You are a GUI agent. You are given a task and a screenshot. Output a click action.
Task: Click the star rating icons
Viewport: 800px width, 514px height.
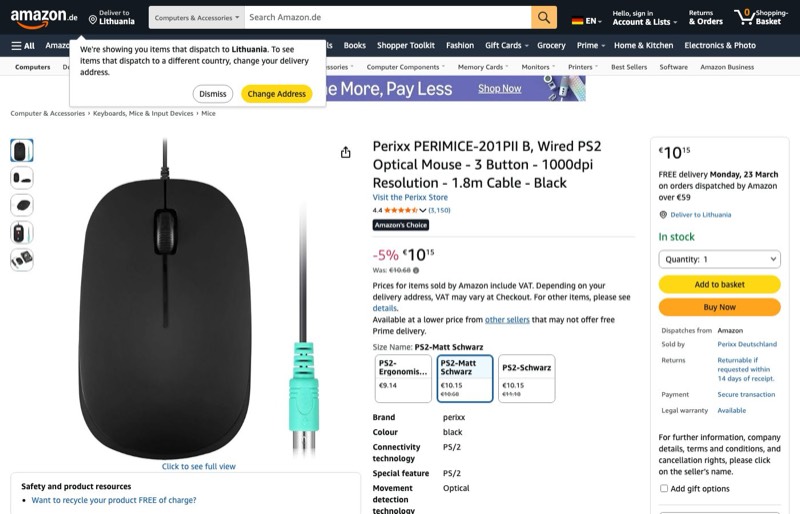pyautogui.click(x=402, y=211)
